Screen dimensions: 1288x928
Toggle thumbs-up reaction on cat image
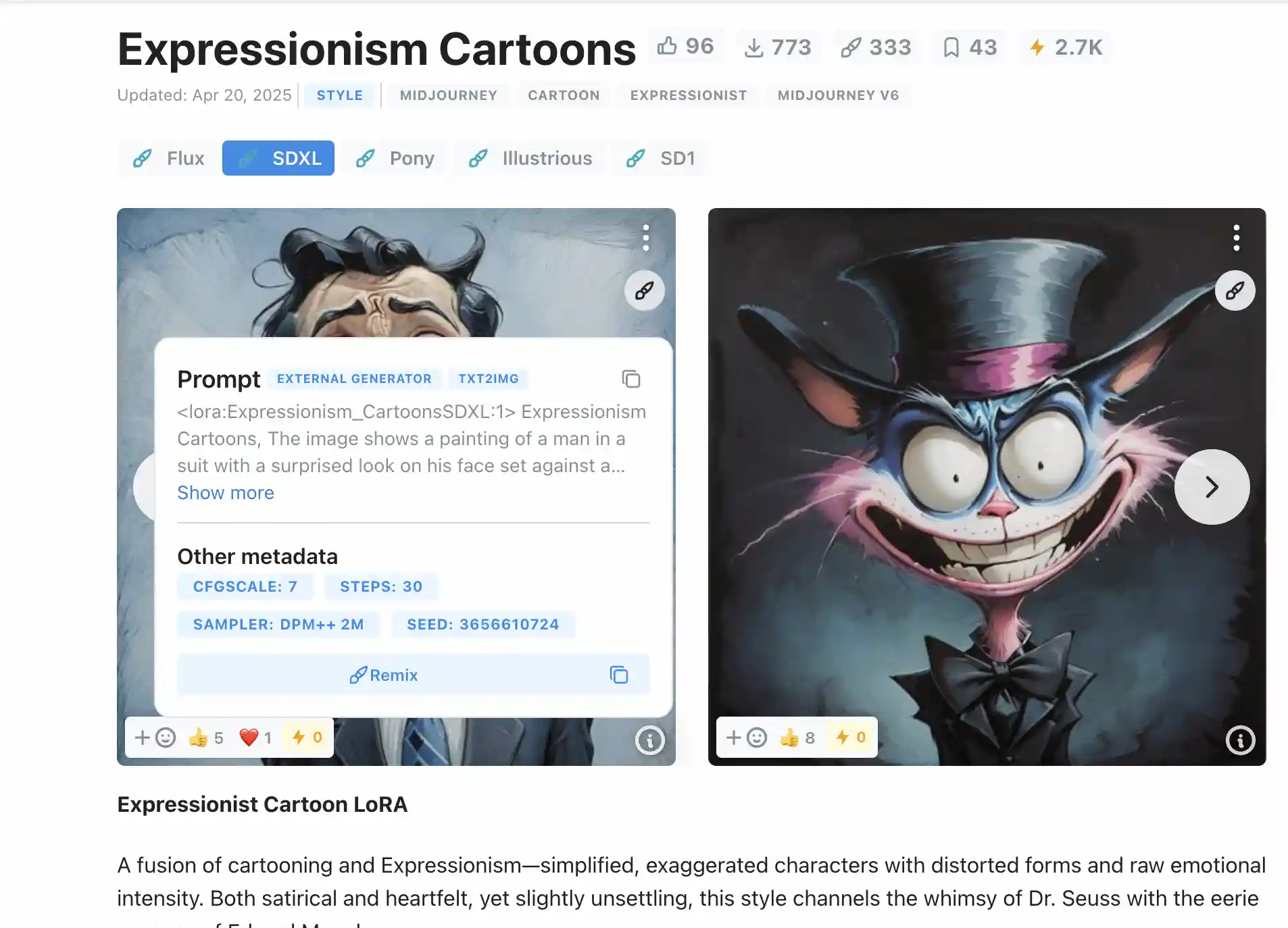pyautogui.click(x=797, y=738)
